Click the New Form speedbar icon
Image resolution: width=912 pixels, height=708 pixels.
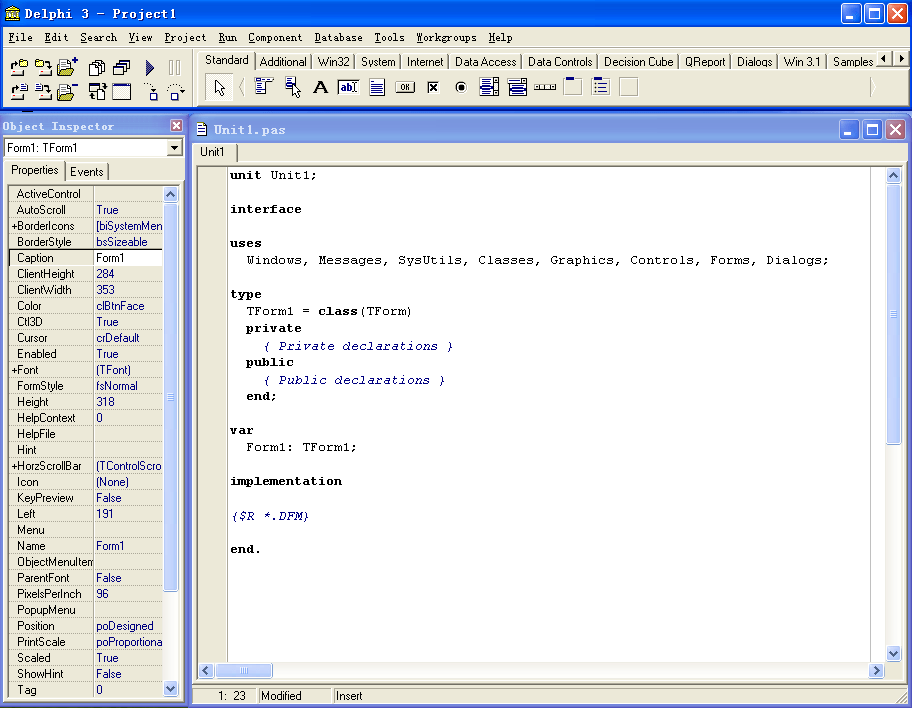(122, 91)
